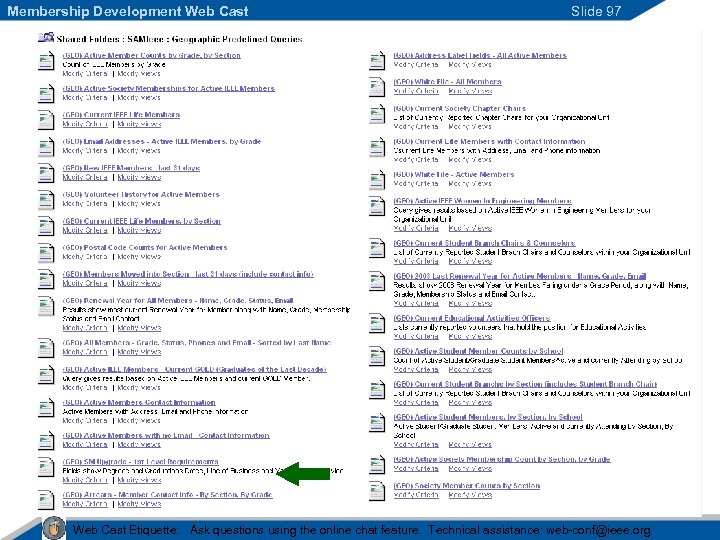Click the document icon for Volunteer History query
This screenshot has width=720, height=540.
(x=46, y=200)
